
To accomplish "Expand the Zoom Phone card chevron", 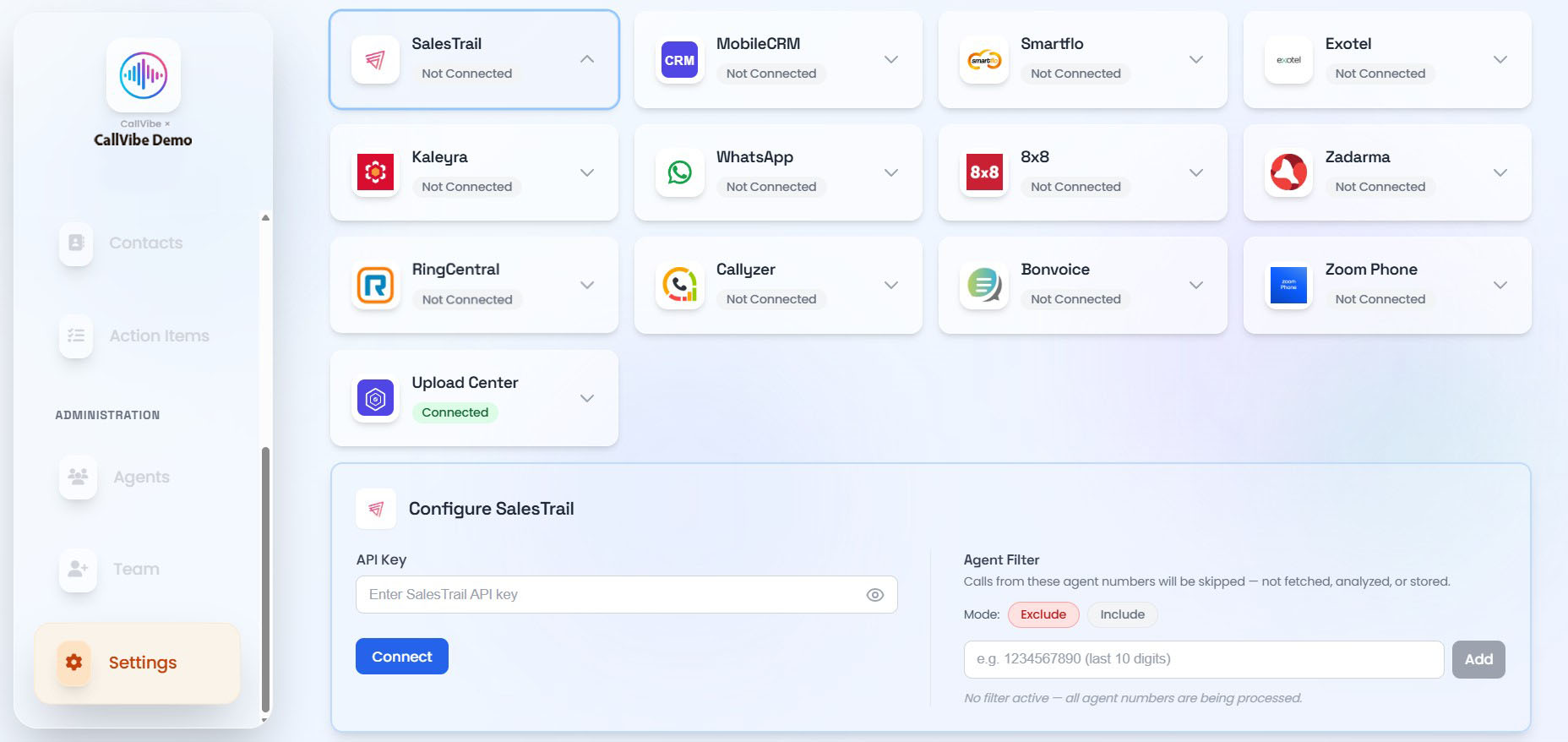I will 1500,285.
